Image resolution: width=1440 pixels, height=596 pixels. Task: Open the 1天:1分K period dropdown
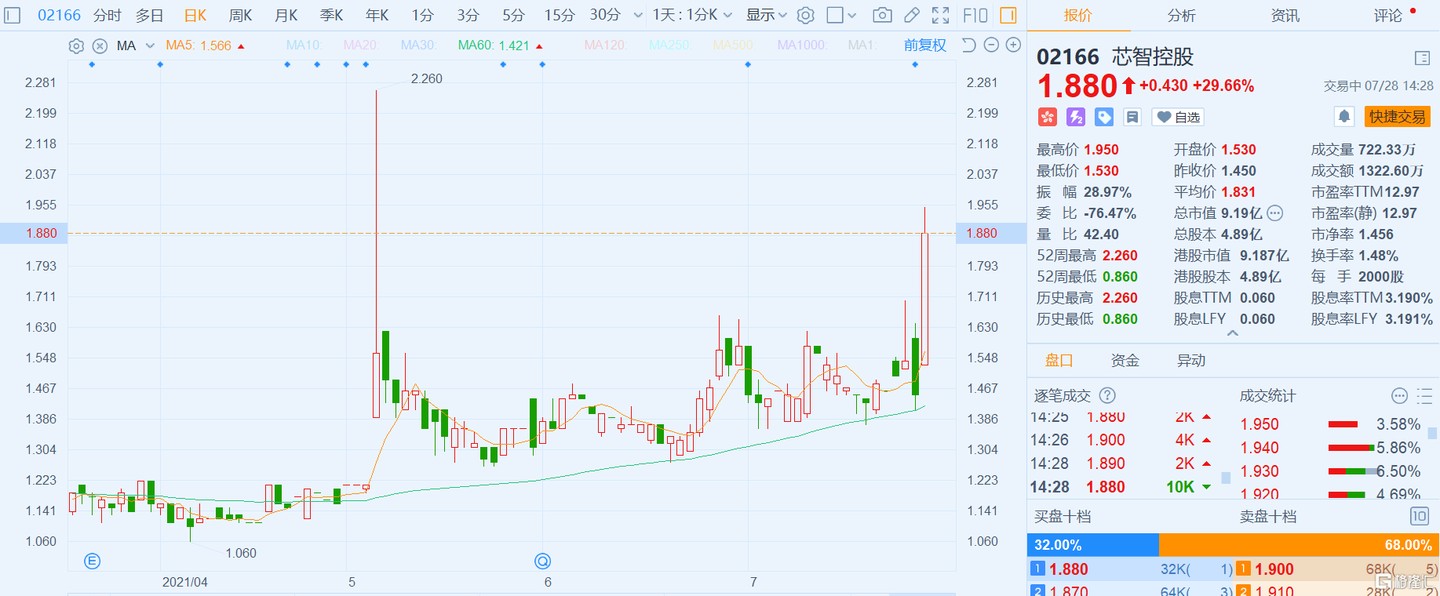tap(692, 15)
